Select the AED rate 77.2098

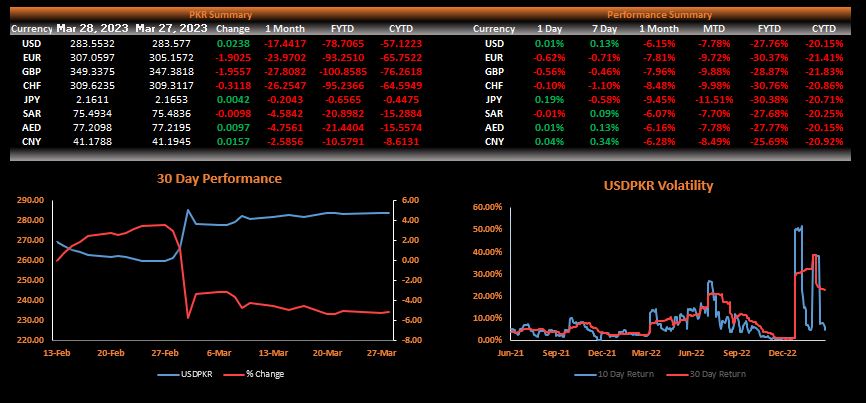93,128
